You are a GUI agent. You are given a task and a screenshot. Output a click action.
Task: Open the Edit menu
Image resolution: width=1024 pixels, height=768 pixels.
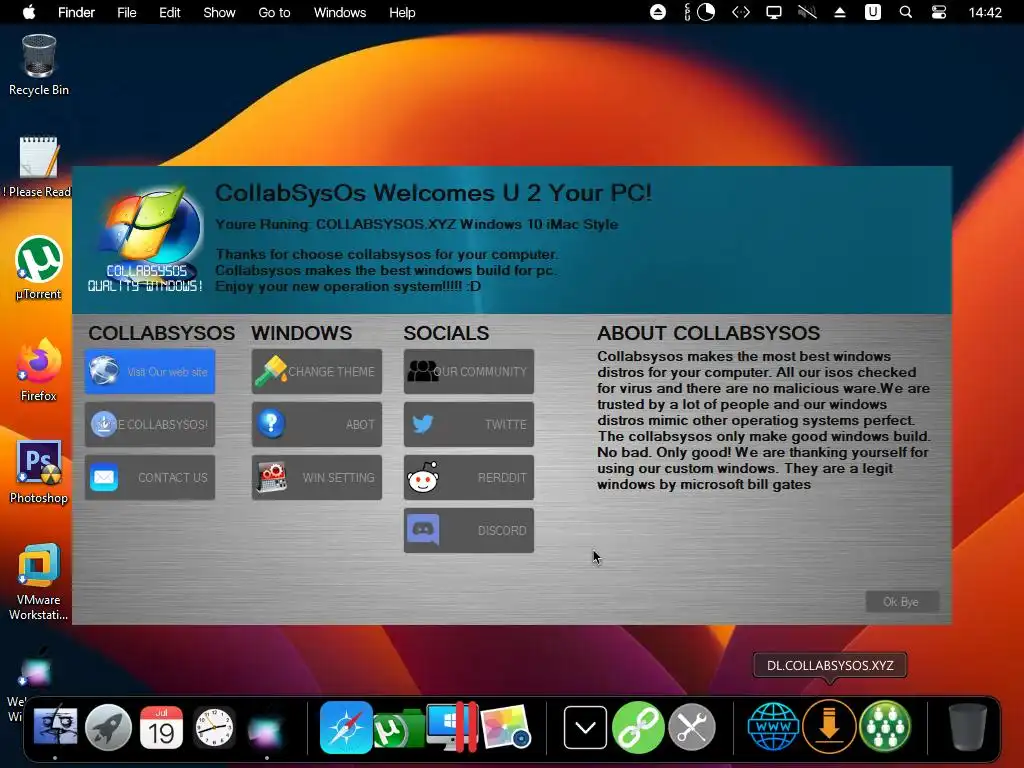click(x=170, y=12)
